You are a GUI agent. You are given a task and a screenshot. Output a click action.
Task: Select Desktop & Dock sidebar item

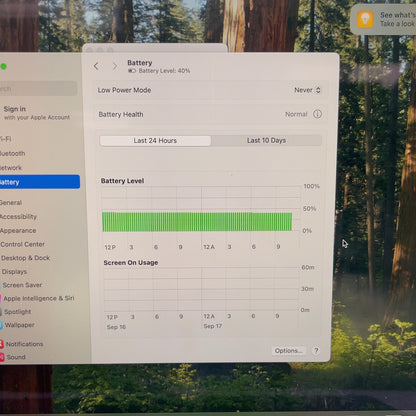coord(25,258)
